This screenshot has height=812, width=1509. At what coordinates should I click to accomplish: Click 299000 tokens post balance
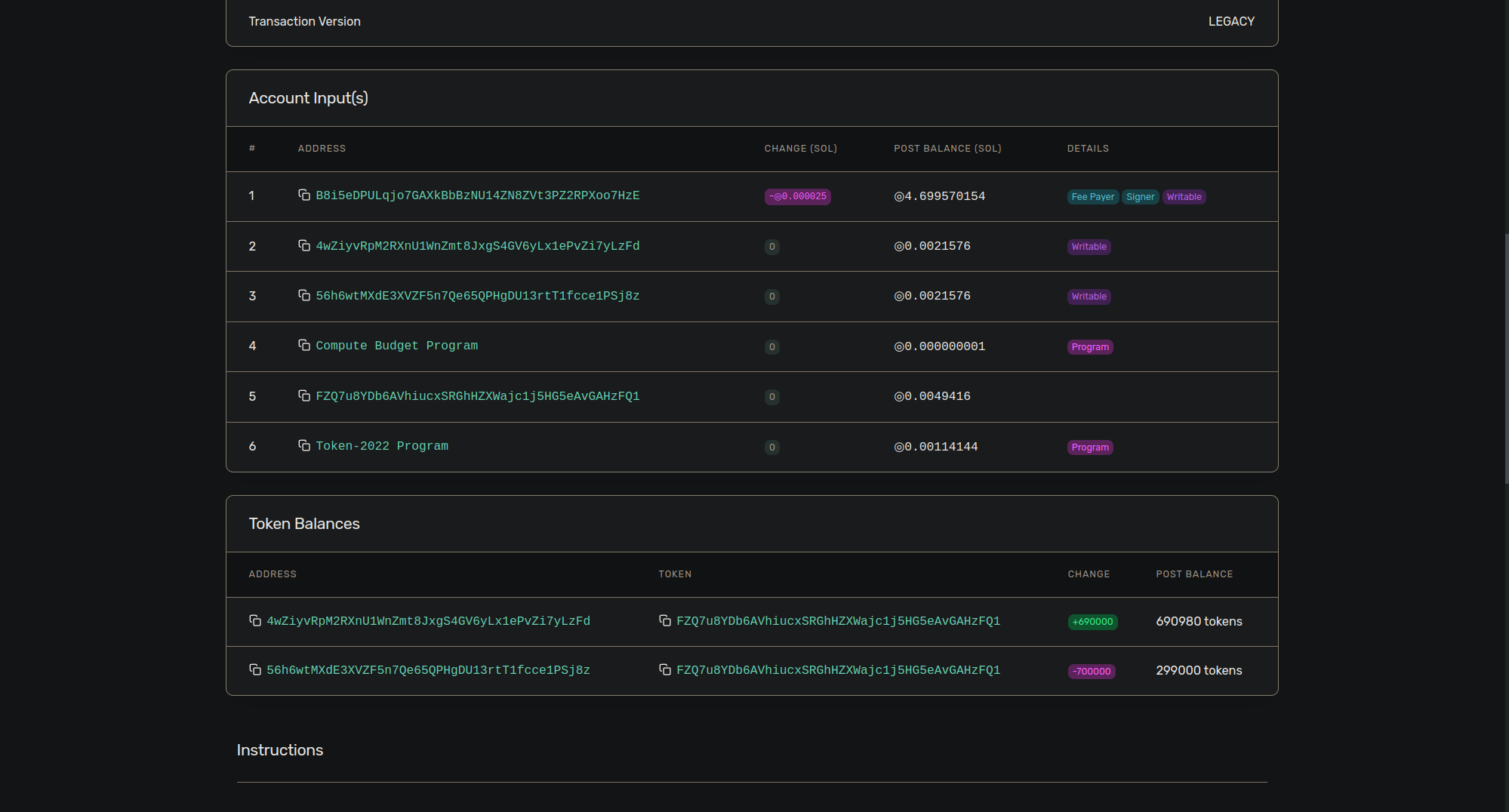click(1200, 670)
